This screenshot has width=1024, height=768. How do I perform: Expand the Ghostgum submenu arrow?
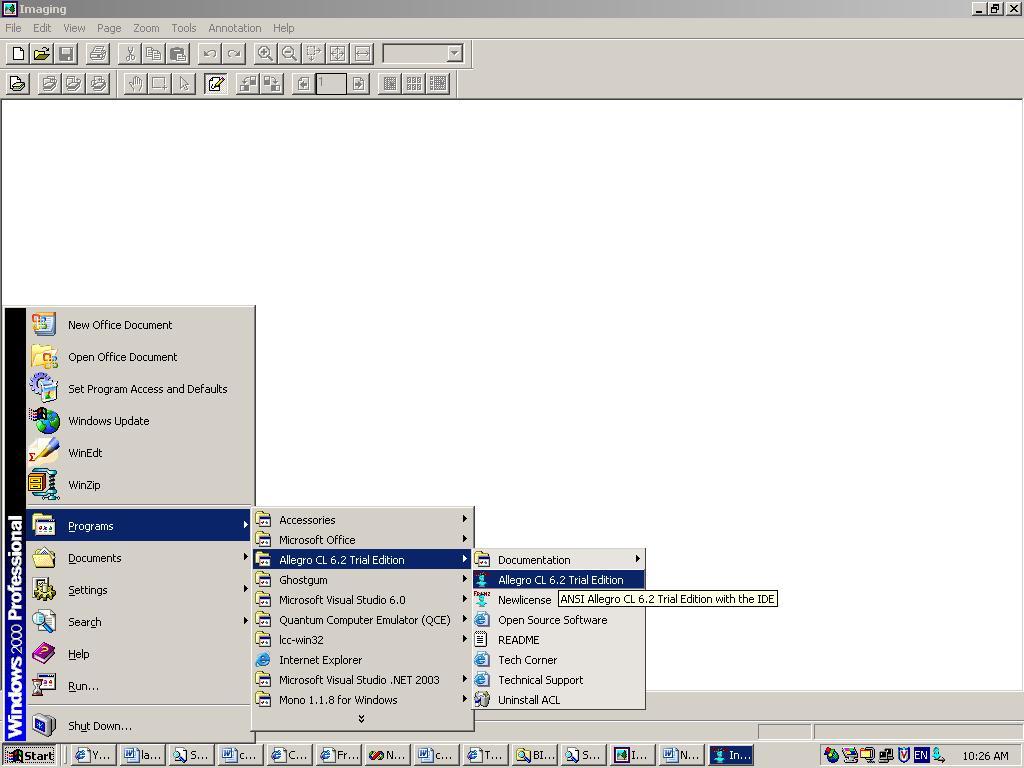[x=464, y=579]
